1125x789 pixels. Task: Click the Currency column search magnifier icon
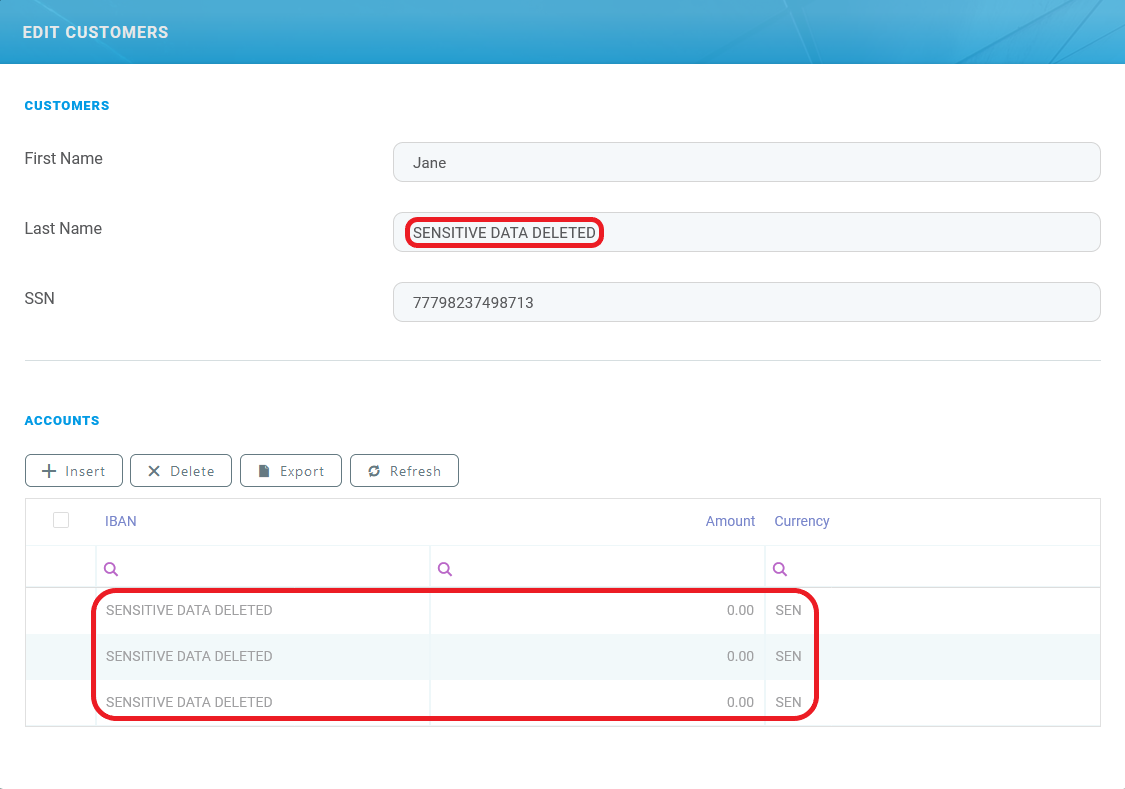click(x=780, y=569)
